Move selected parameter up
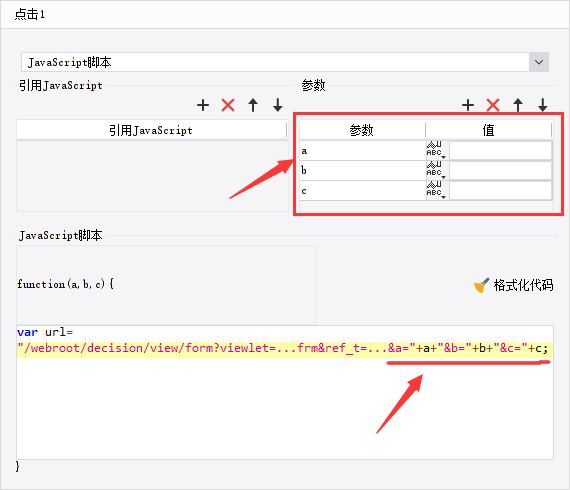Screen dimensions: 570x490 [x=518, y=105]
